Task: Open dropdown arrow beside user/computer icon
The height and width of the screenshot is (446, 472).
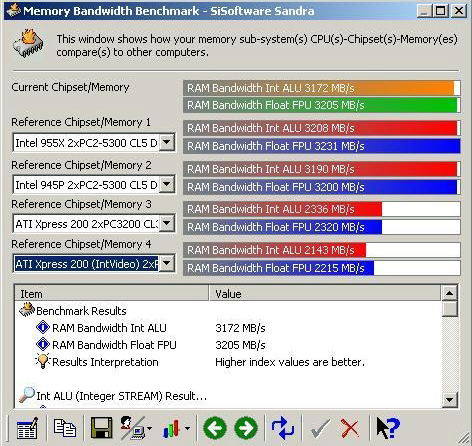Action: (x=149, y=428)
